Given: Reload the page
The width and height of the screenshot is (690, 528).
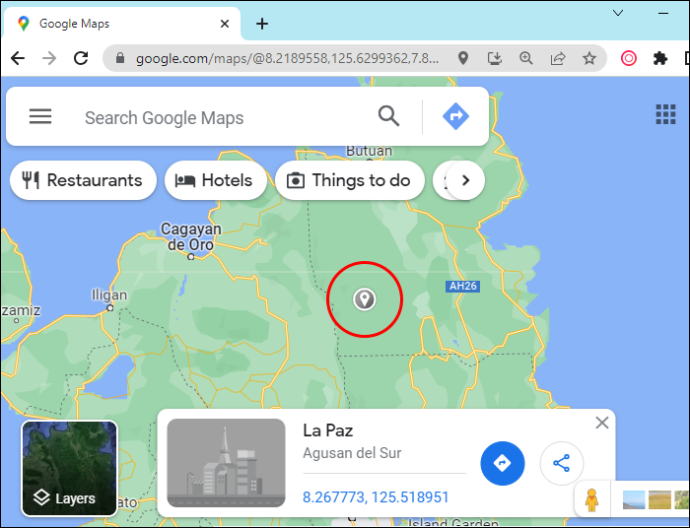Looking at the screenshot, I should click(81, 58).
